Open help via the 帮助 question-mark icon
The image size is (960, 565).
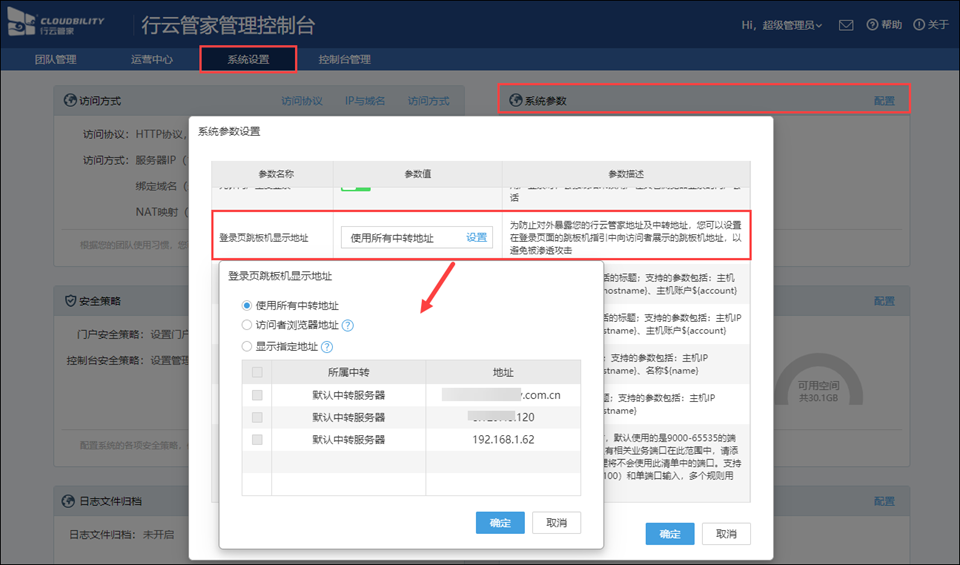872,24
